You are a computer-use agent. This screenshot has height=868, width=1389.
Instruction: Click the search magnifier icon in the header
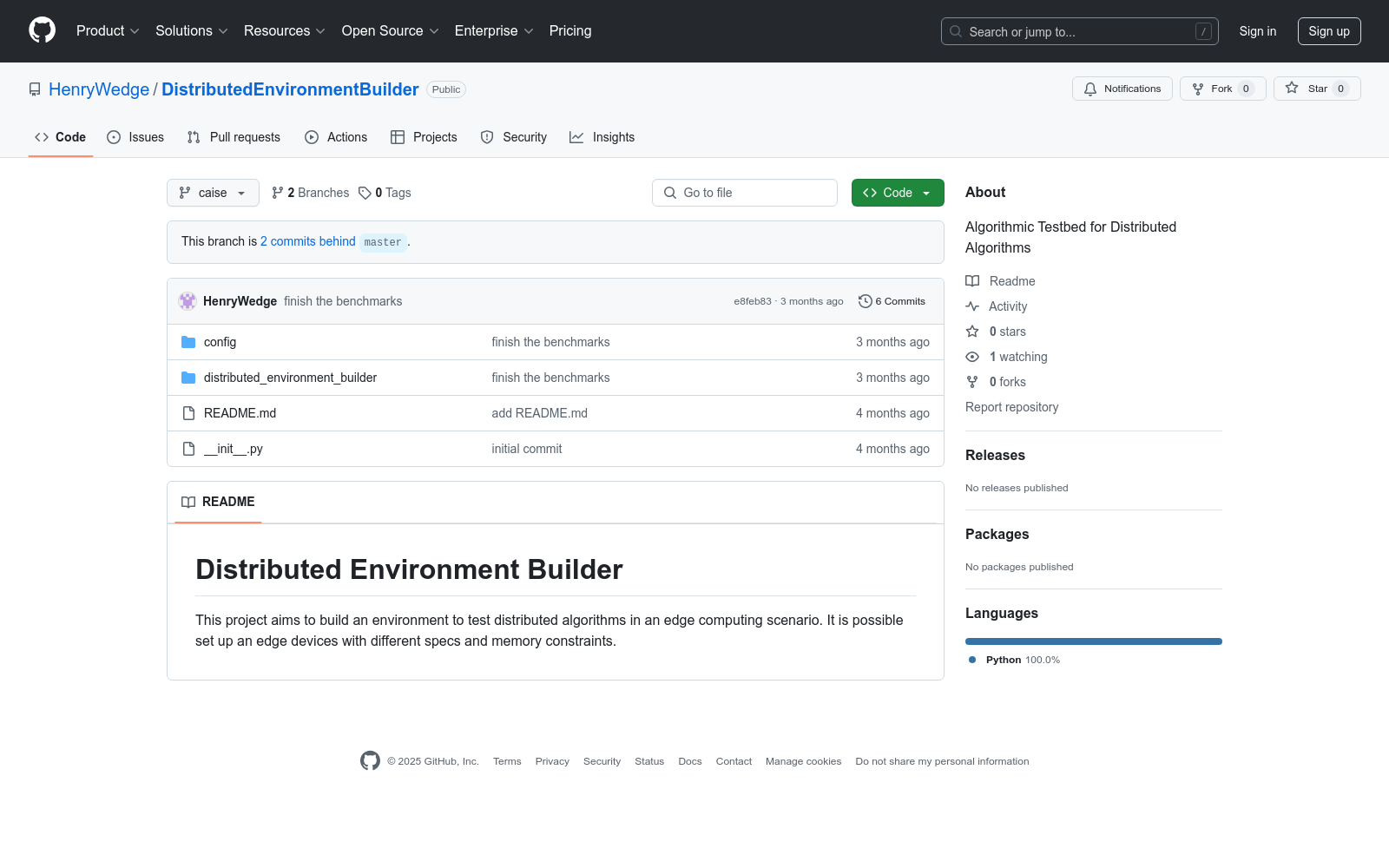click(x=956, y=31)
